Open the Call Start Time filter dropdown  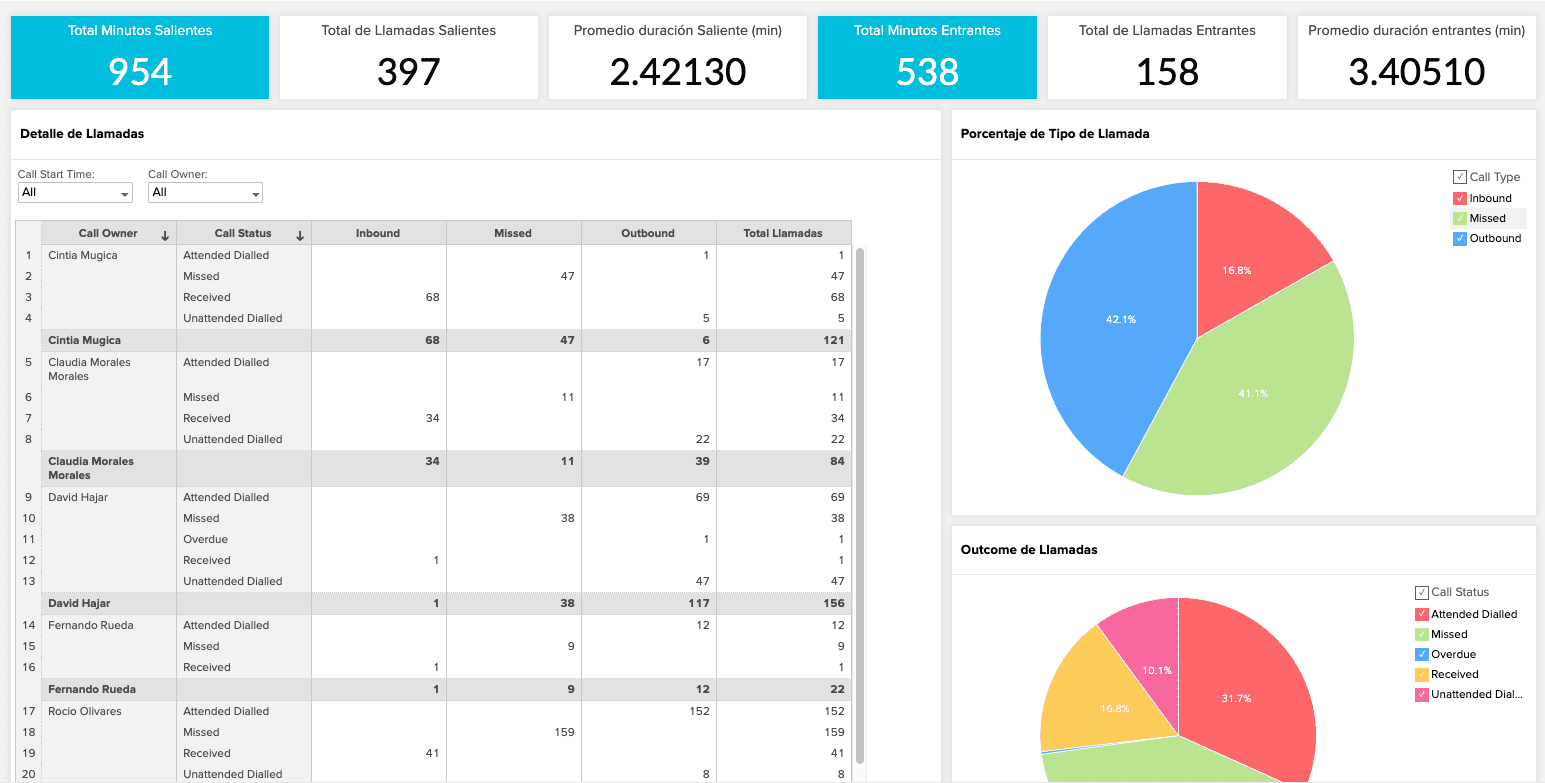coord(75,192)
